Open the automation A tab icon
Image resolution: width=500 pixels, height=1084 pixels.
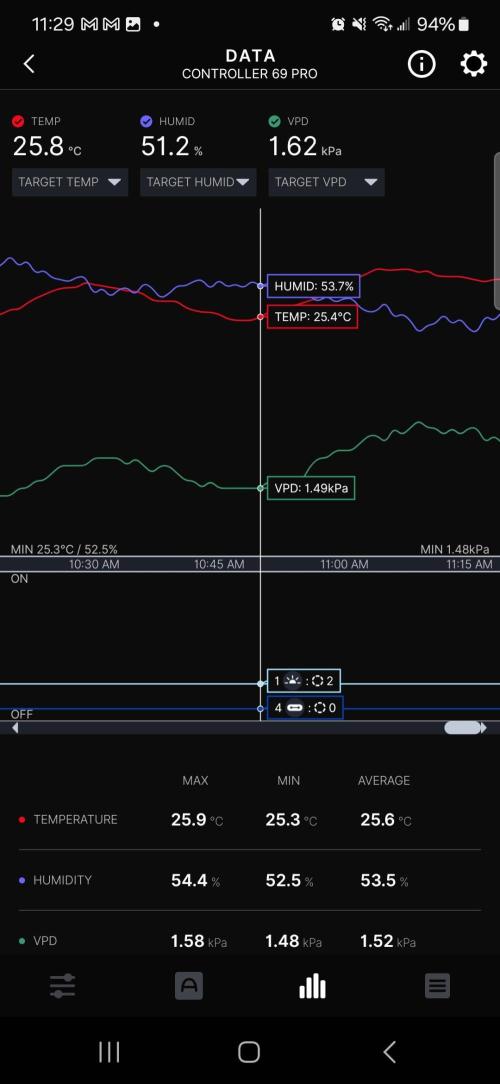(189, 987)
